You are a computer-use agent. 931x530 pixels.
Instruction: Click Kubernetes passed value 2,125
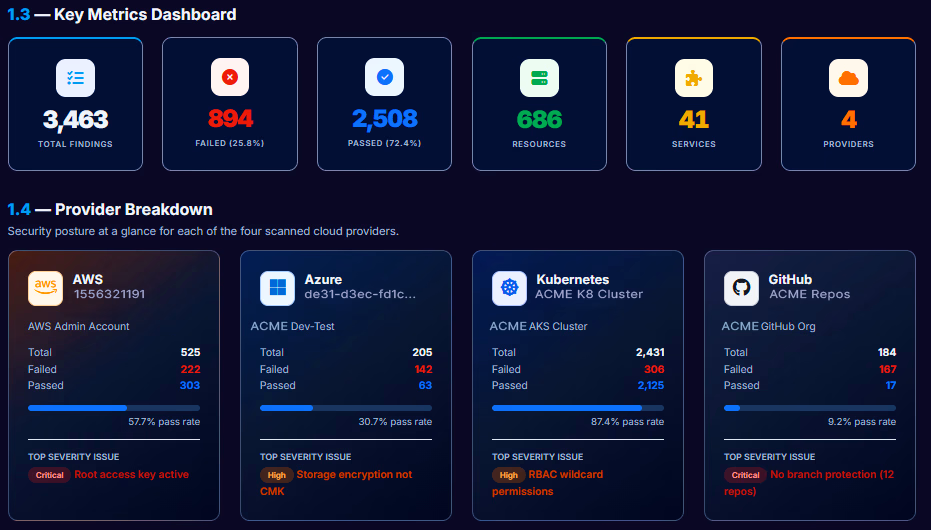click(651, 385)
